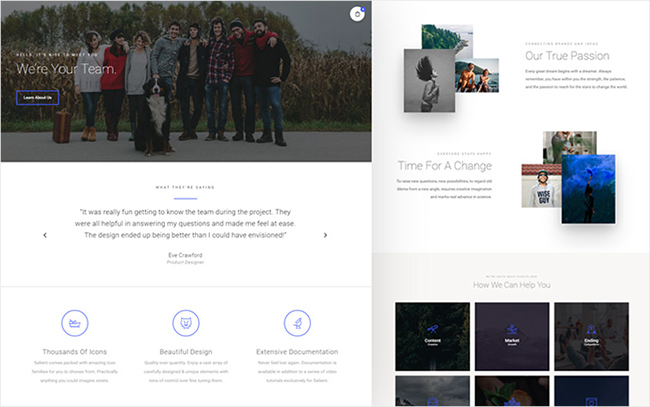Viewport: 650px width, 407px height.
Task: Go to previous testimonial with left arrow
Action: 45,235
